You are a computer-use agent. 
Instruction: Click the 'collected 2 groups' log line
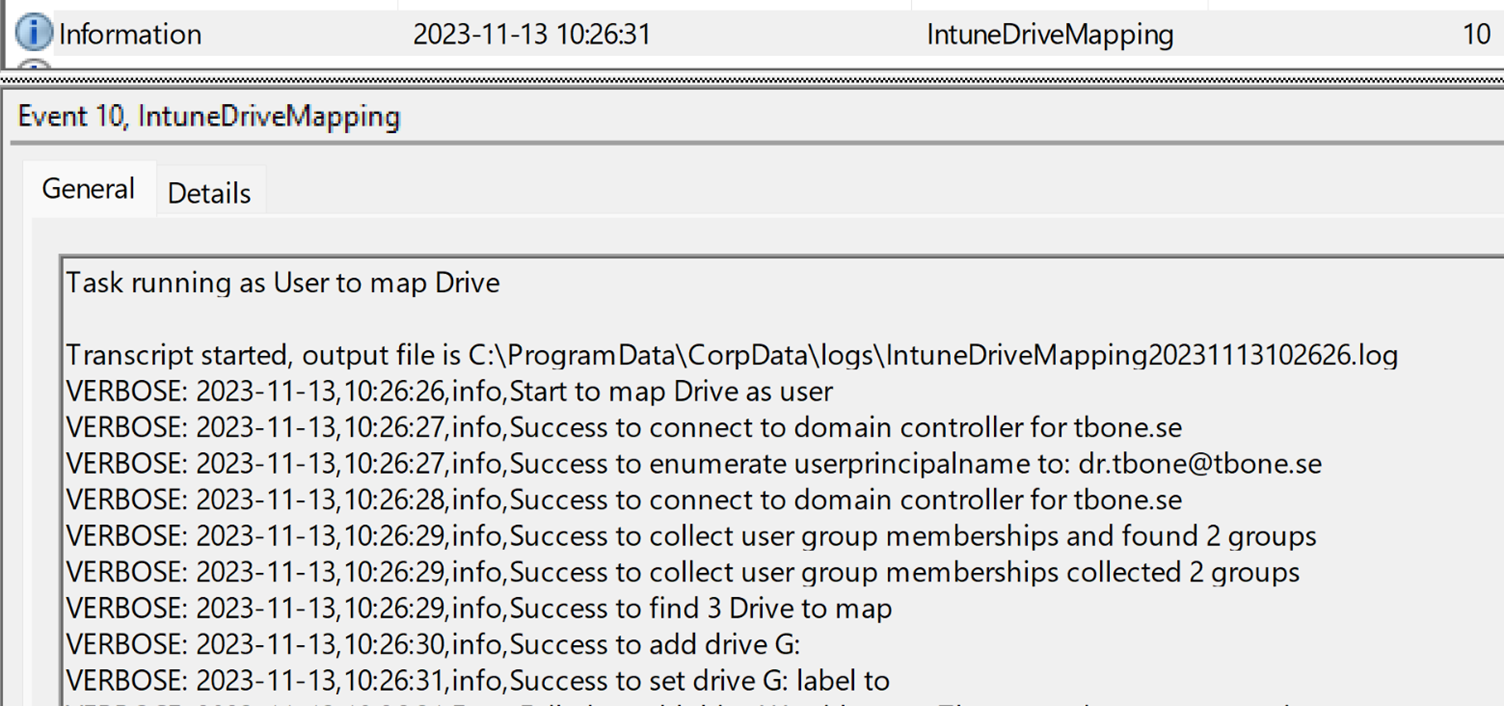point(683,572)
